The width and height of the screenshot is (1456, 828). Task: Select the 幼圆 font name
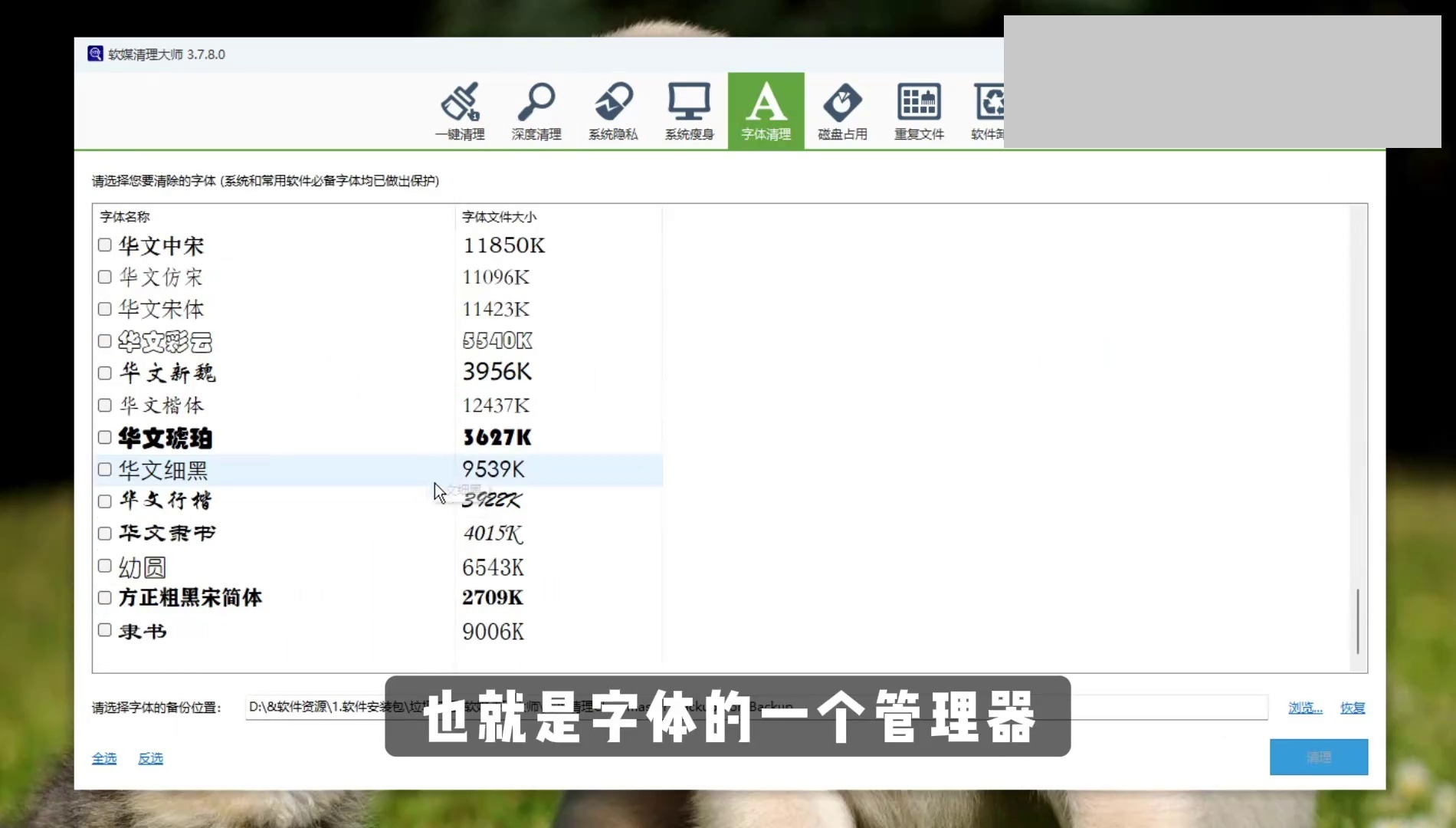click(143, 567)
